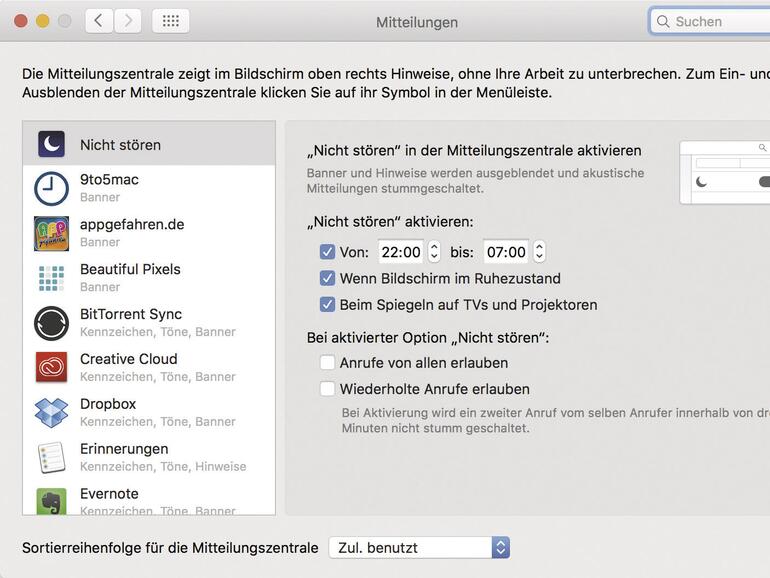Click the 07:00 end time field
The height and width of the screenshot is (578, 770).
tap(506, 251)
